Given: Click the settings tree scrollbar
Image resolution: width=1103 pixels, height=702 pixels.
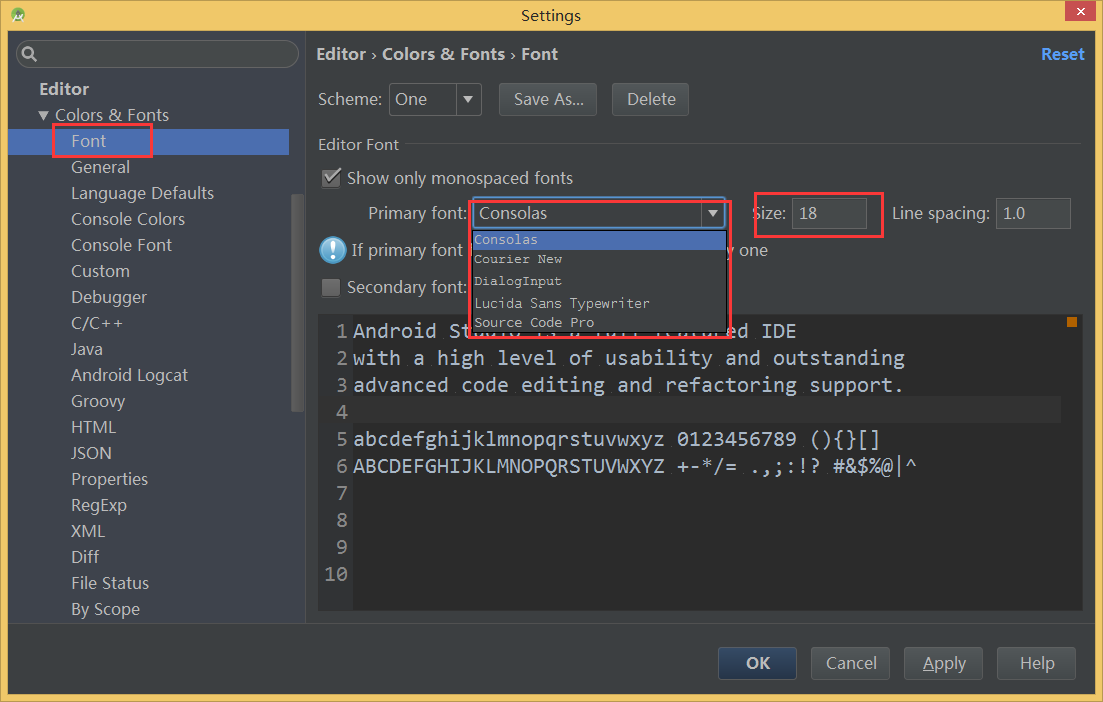Looking at the screenshot, I should (x=297, y=302).
